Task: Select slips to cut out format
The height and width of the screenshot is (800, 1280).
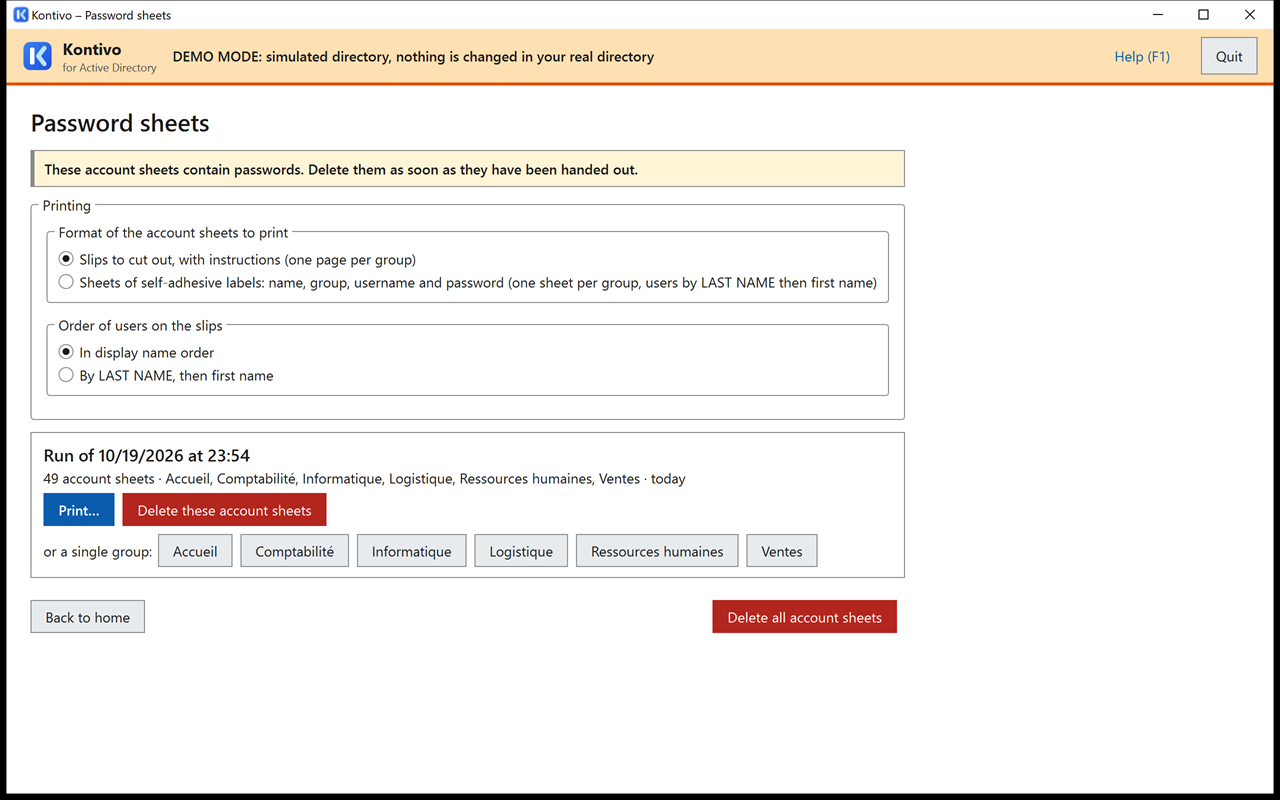Action: pos(66,259)
